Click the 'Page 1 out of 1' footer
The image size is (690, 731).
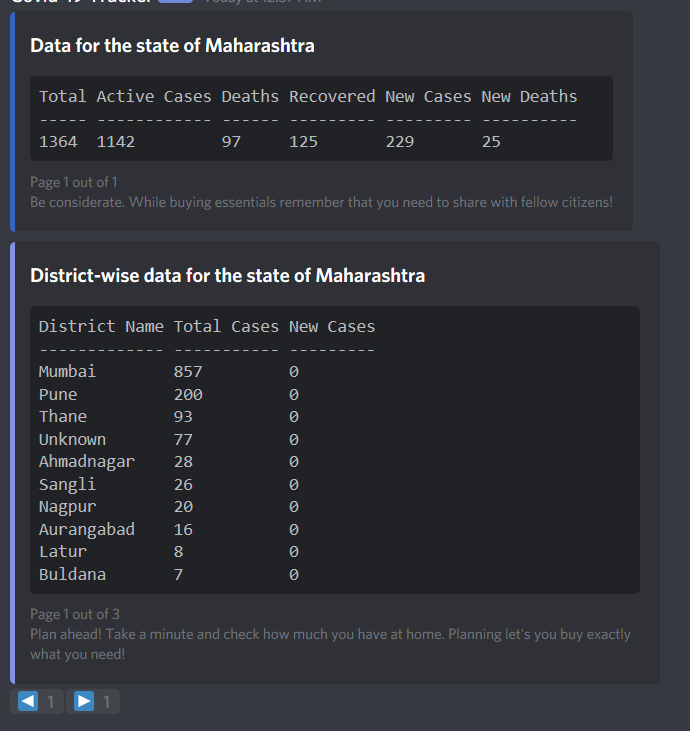point(74,182)
